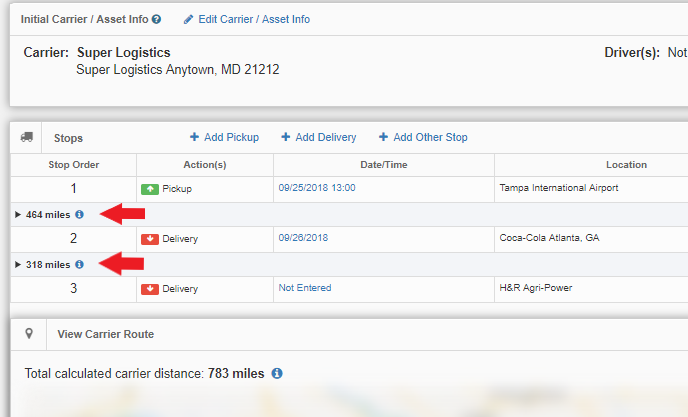Open the 09/25/2018 13:00 pickup date link
The image size is (688, 417).
317,187
